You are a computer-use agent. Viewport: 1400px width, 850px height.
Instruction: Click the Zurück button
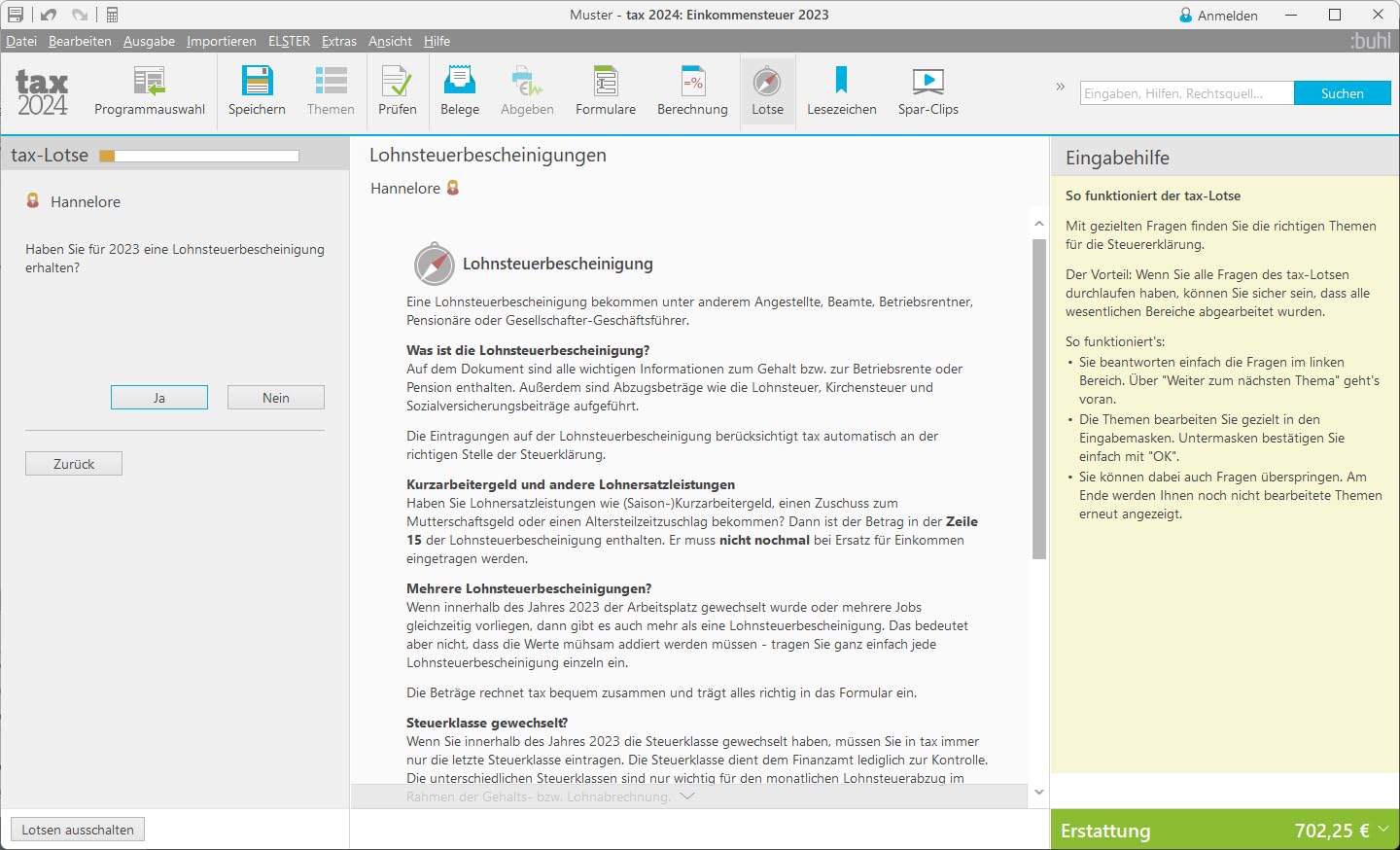74,464
